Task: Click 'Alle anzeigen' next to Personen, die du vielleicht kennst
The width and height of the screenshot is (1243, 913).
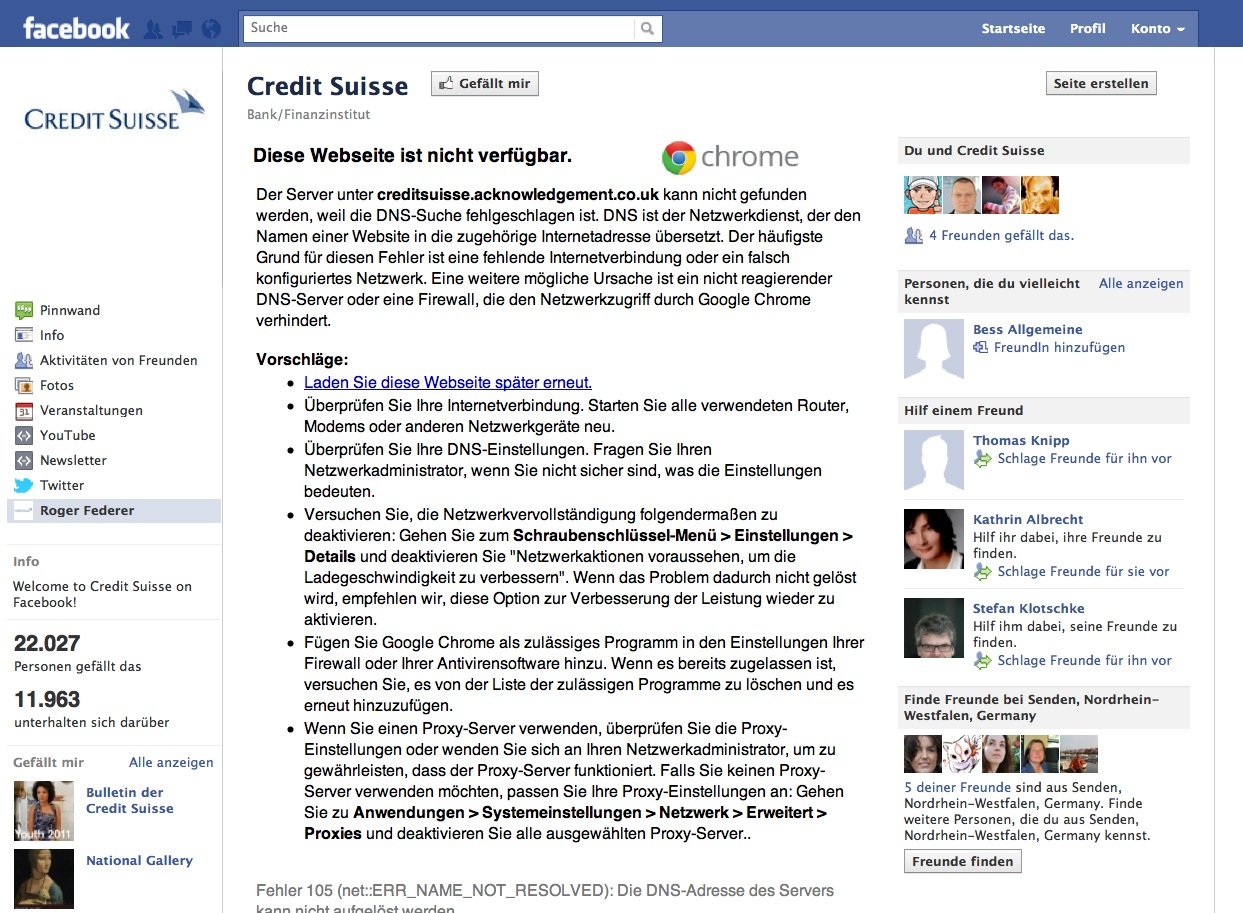Action: tap(1141, 283)
